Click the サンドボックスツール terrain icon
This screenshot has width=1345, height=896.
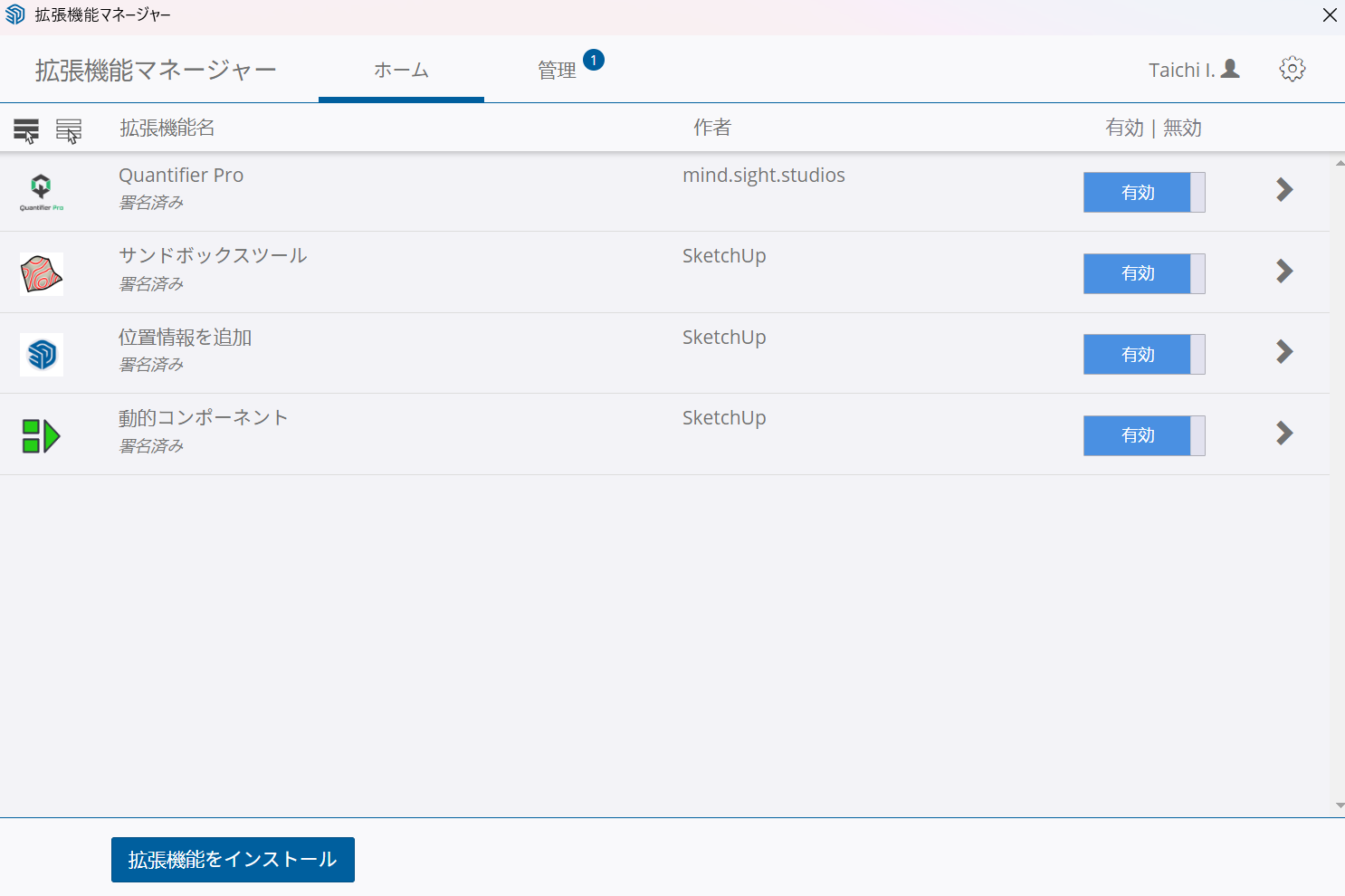click(42, 273)
